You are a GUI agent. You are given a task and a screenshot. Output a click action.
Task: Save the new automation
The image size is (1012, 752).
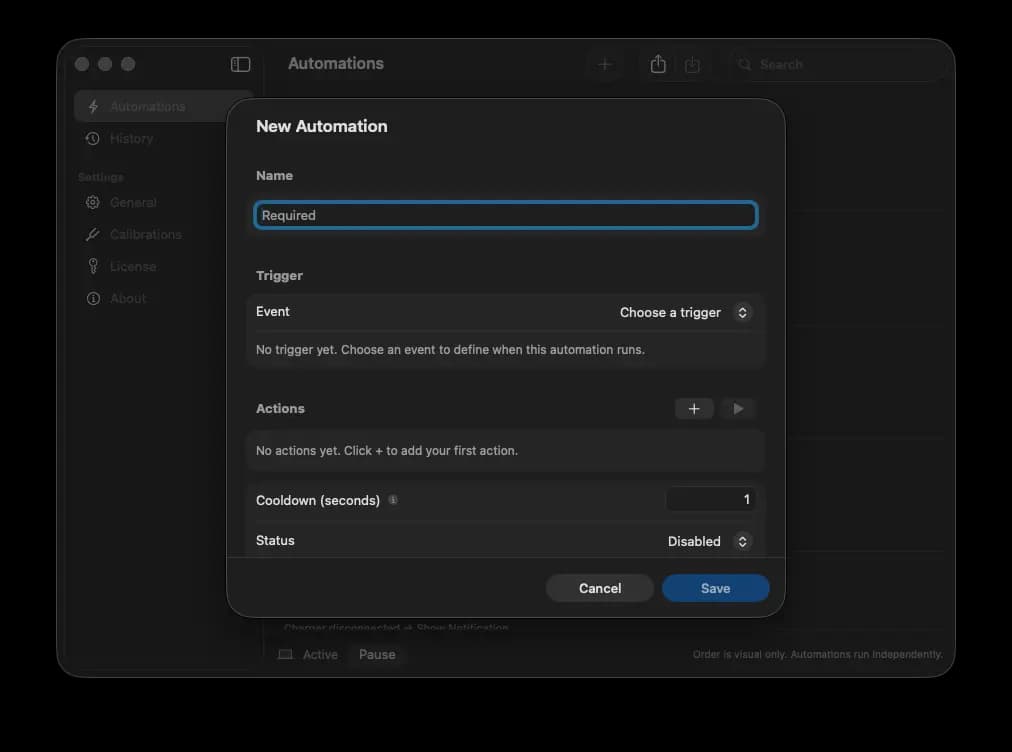point(715,588)
